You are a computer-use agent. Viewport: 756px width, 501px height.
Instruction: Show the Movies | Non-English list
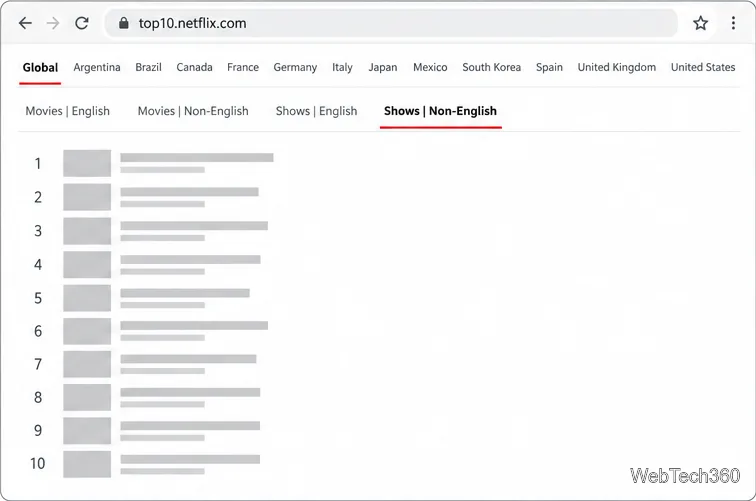point(193,111)
